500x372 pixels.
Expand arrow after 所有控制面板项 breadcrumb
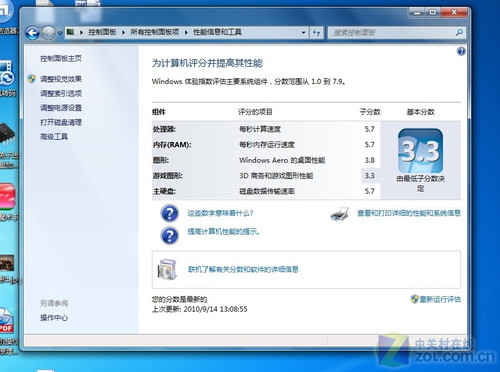(186, 32)
